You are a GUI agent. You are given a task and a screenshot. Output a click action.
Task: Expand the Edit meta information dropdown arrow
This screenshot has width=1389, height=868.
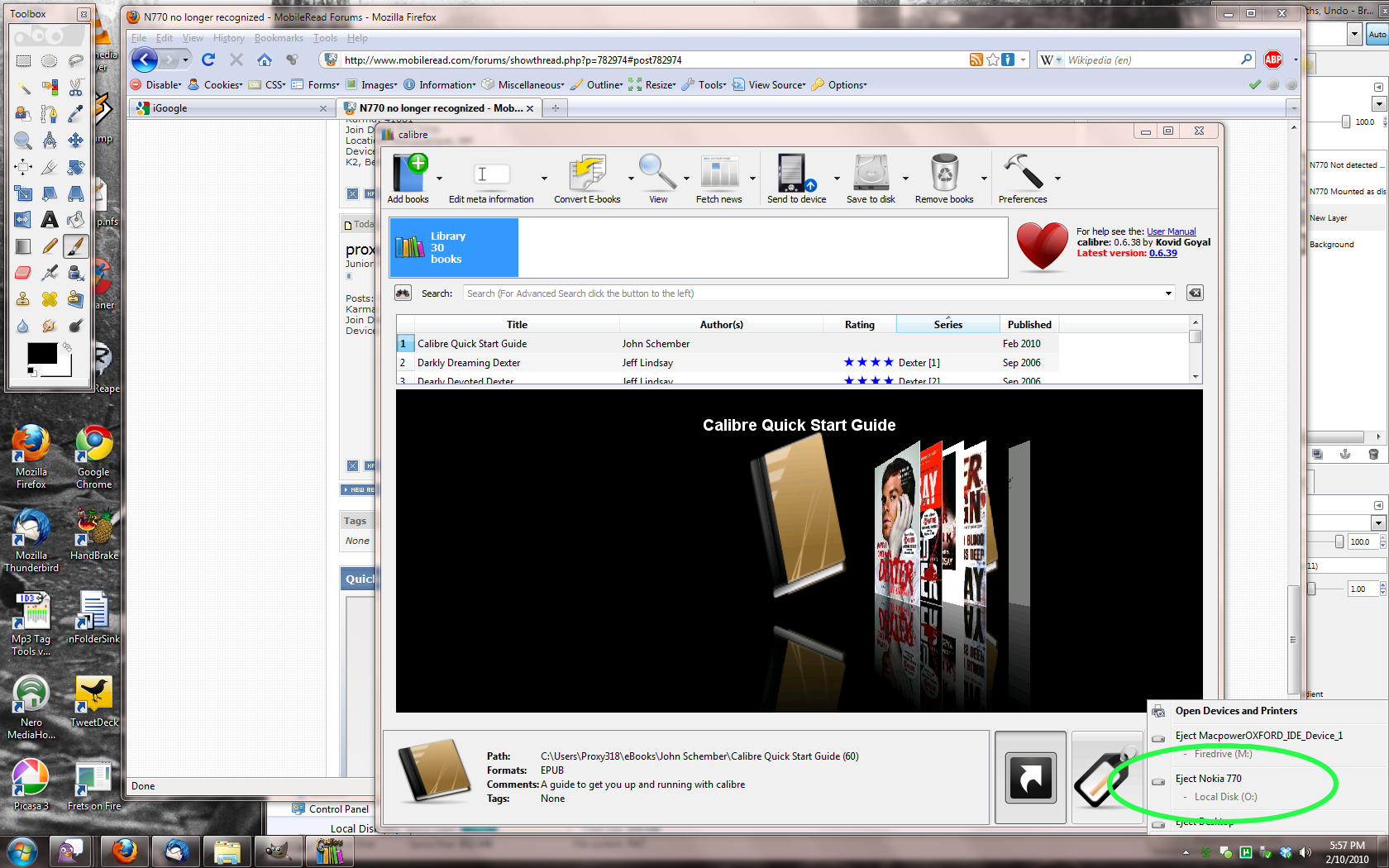[544, 179]
